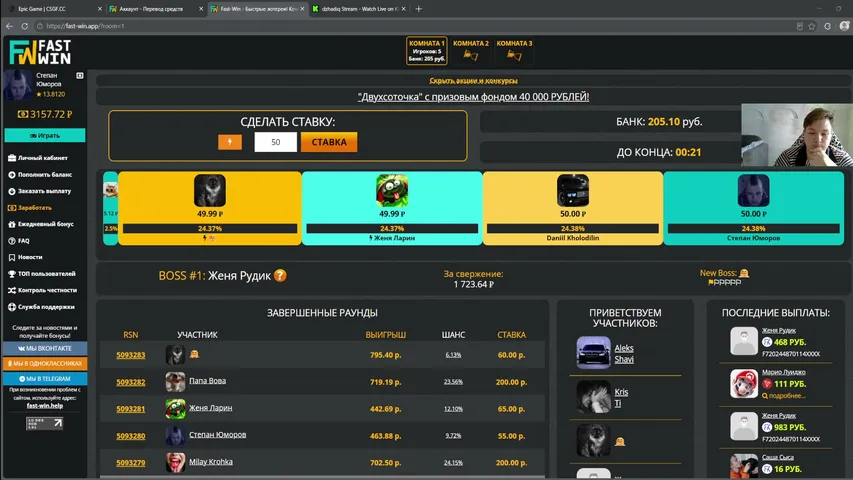Open round RSN 5093279 link
The width and height of the screenshot is (853, 480).
pos(131,463)
